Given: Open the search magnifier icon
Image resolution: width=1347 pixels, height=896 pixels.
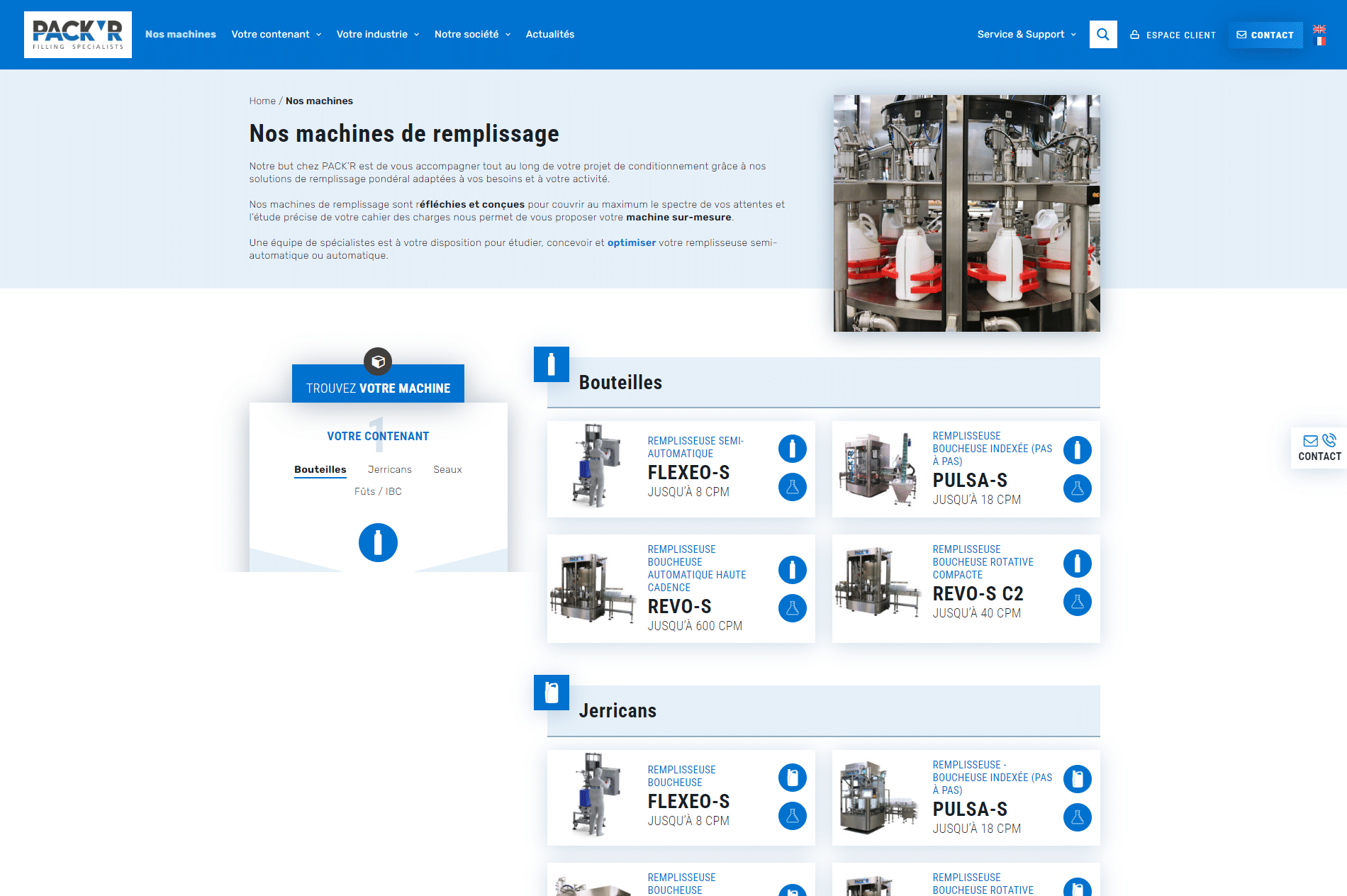Looking at the screenshot, I should coord(1103,34).
